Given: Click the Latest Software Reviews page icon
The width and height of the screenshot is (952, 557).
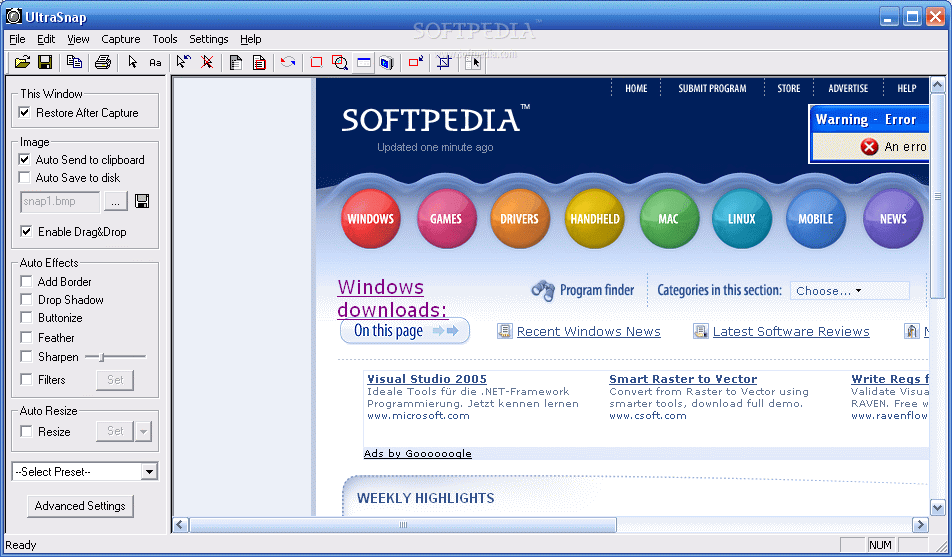Looking at the screenshot, I should (701, 331).
